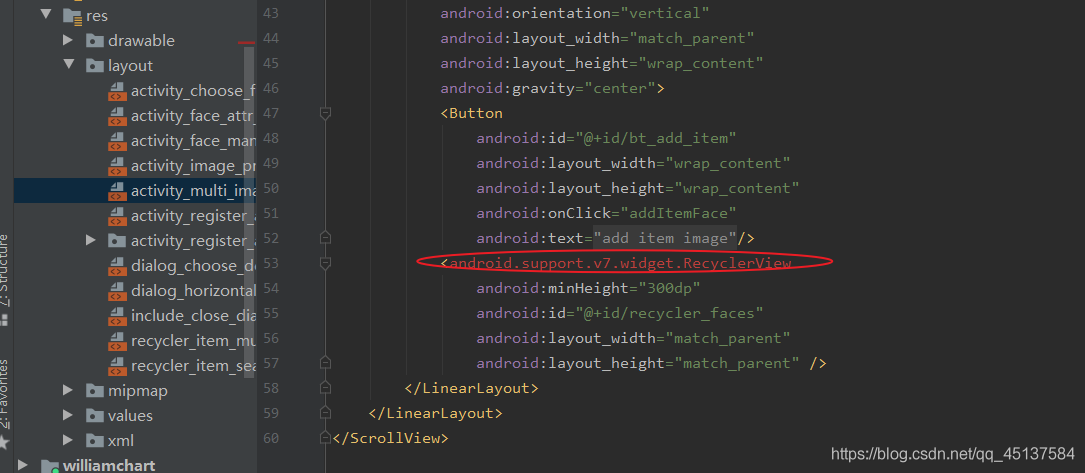This screenshot has height=473, width=1085.
Task: Open the Structure tool window tab
Action: 4,279
